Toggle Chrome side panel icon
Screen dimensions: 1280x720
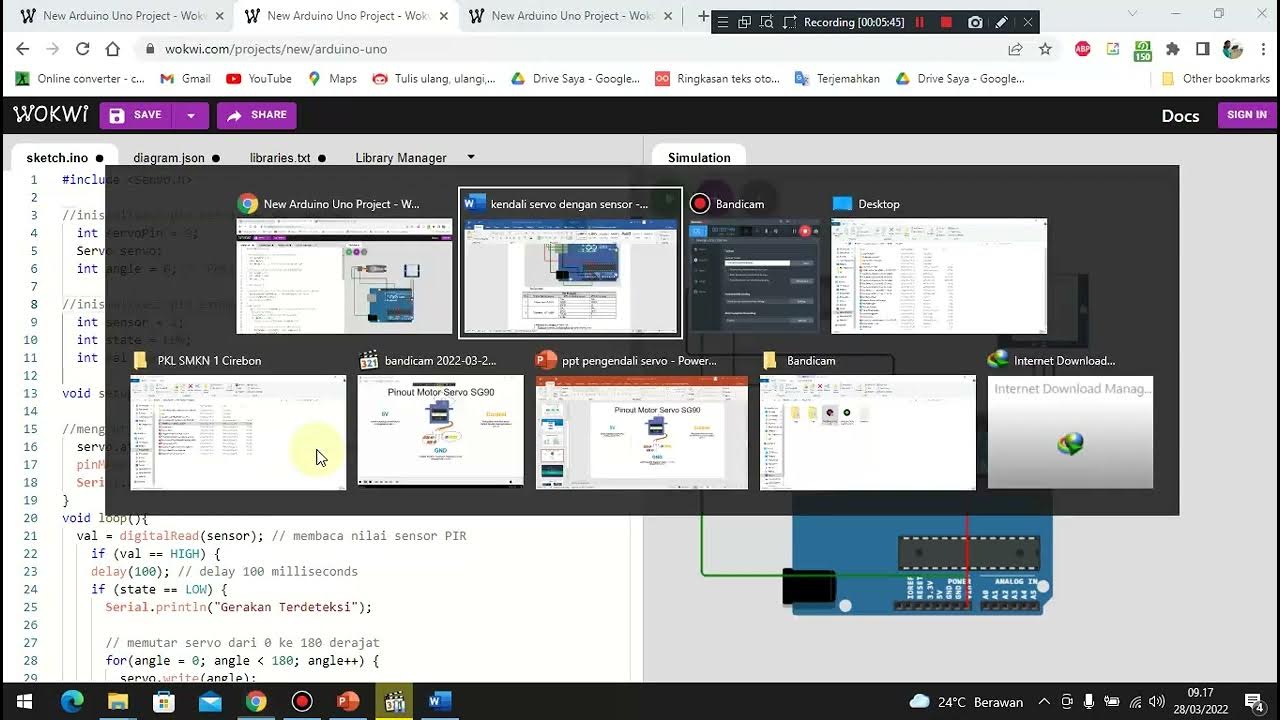pos(1203,49)
